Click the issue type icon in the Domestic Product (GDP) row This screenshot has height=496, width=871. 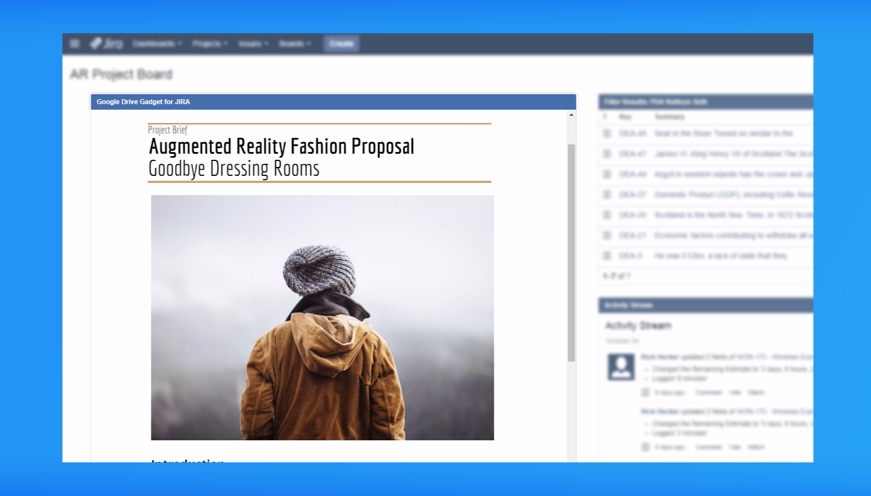(607, 194)
